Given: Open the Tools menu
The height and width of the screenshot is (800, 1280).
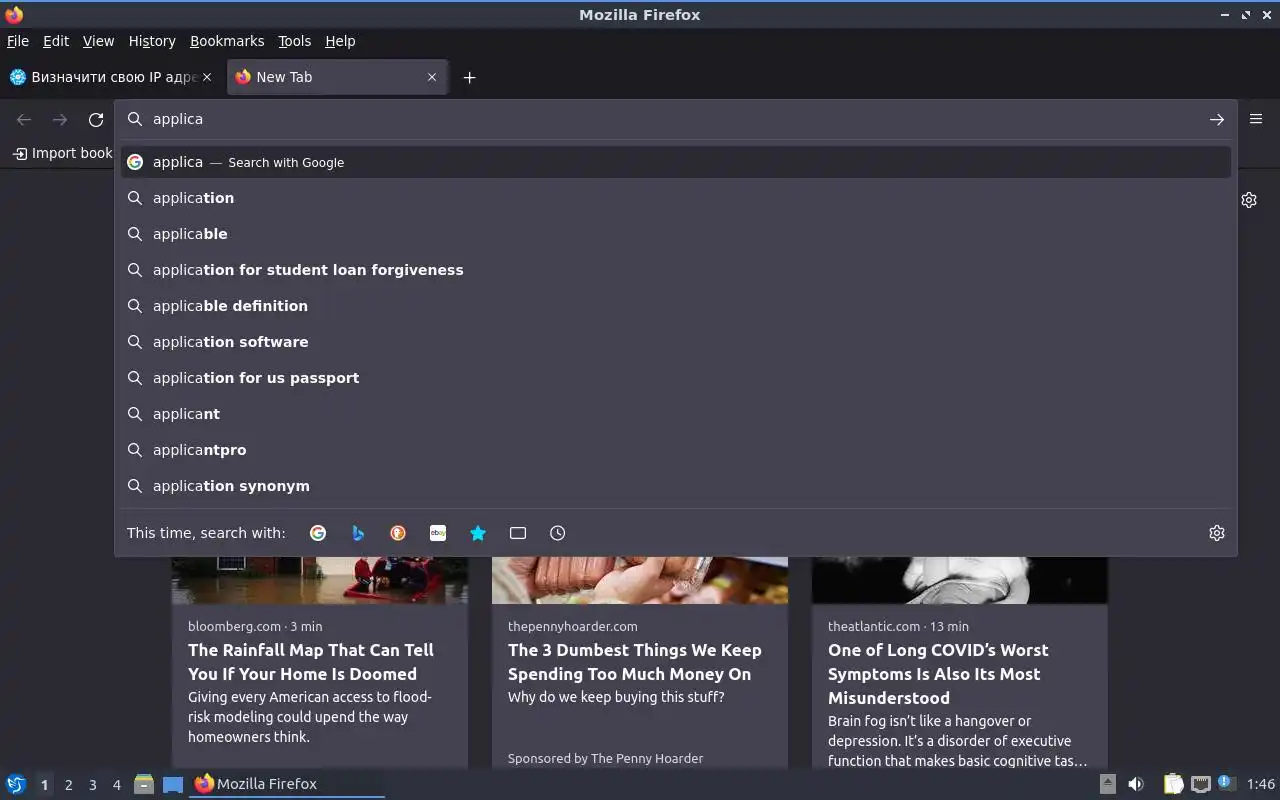Looking at the screenshot, I should (295, 41).
